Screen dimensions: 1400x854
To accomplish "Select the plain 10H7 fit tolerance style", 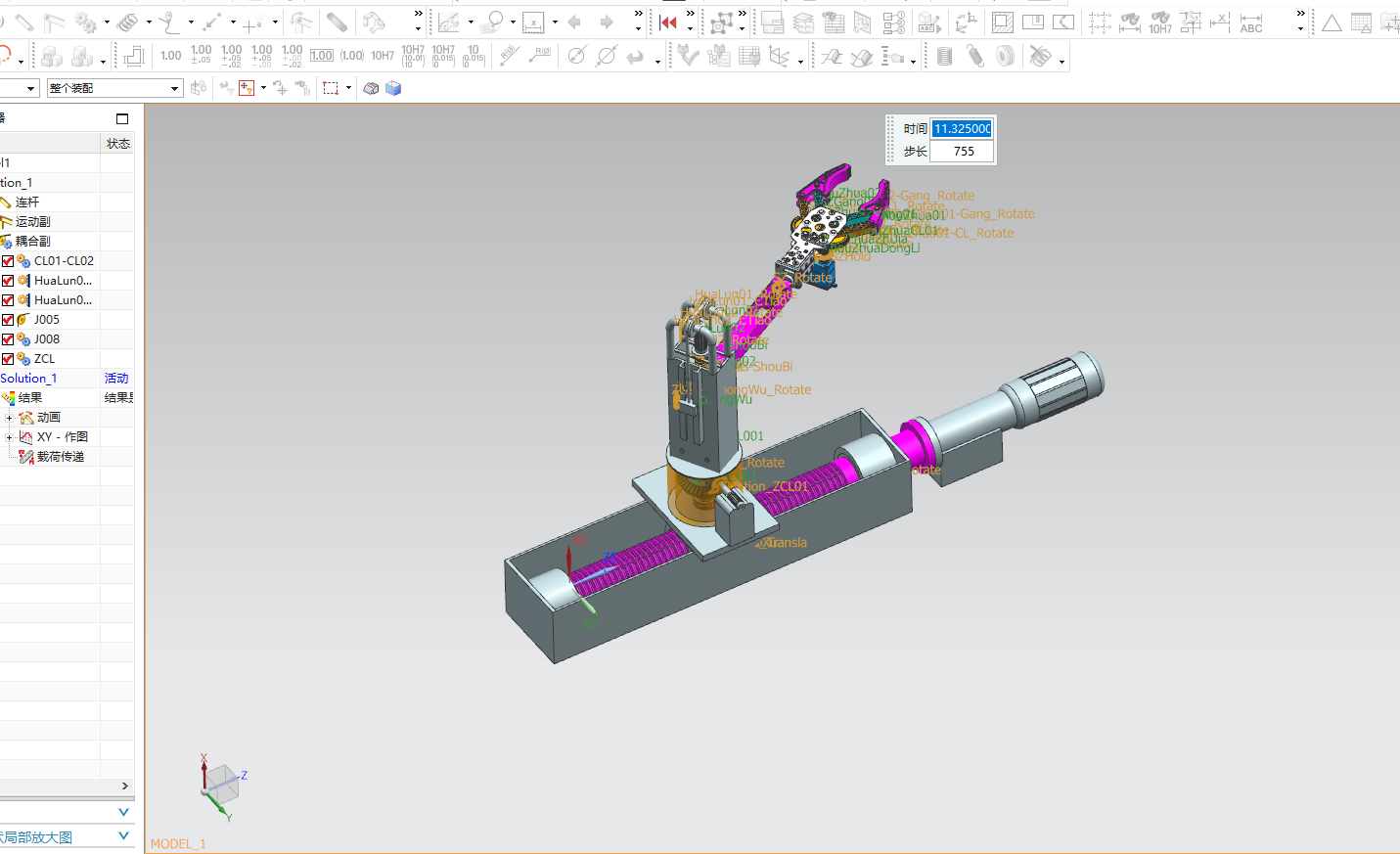I will coord(383,56).
